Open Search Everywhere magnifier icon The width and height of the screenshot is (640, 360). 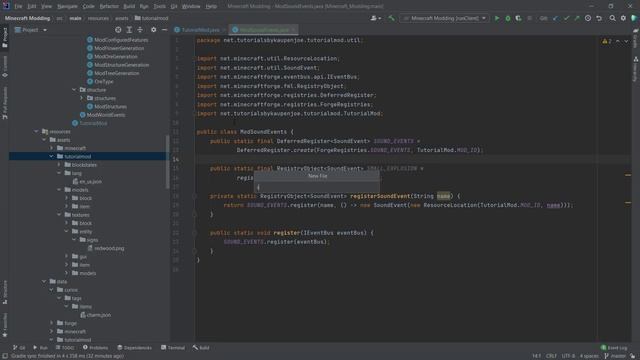tap(612, 18)
